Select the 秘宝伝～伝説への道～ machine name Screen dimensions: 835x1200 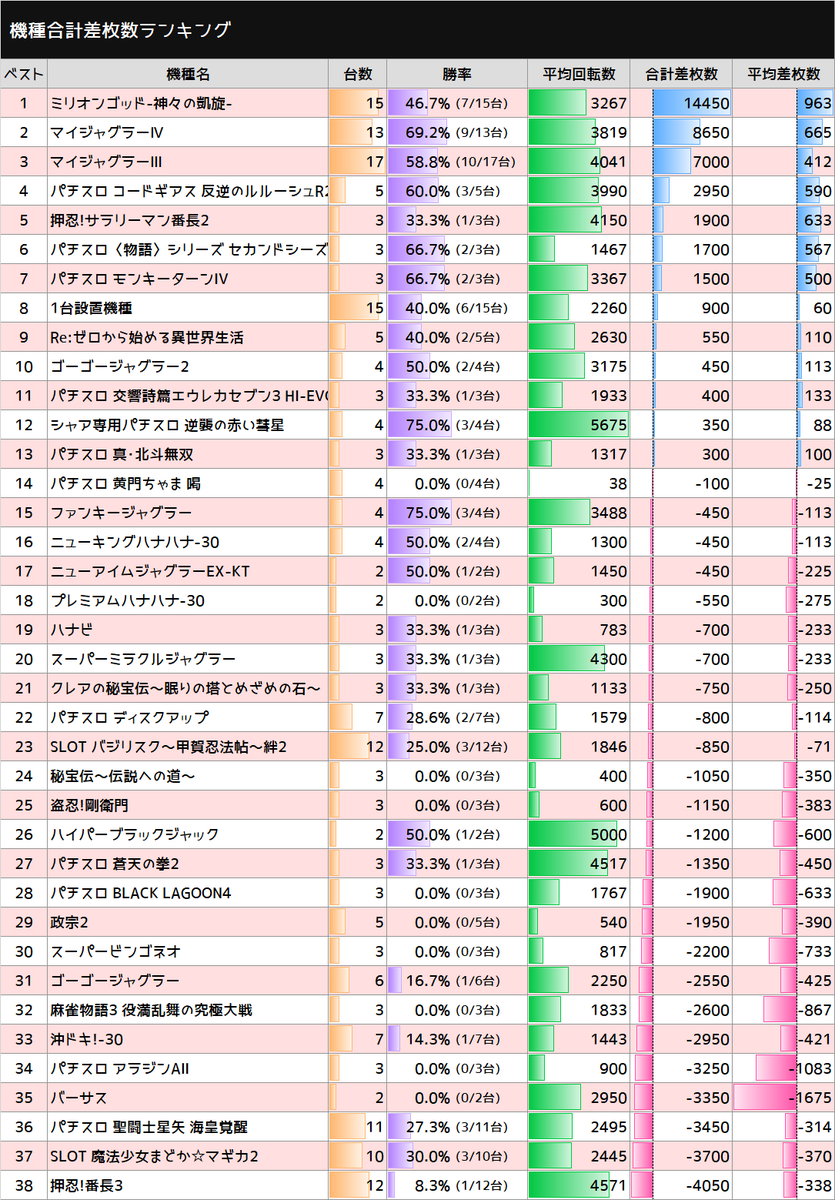[x=122, y=776]
